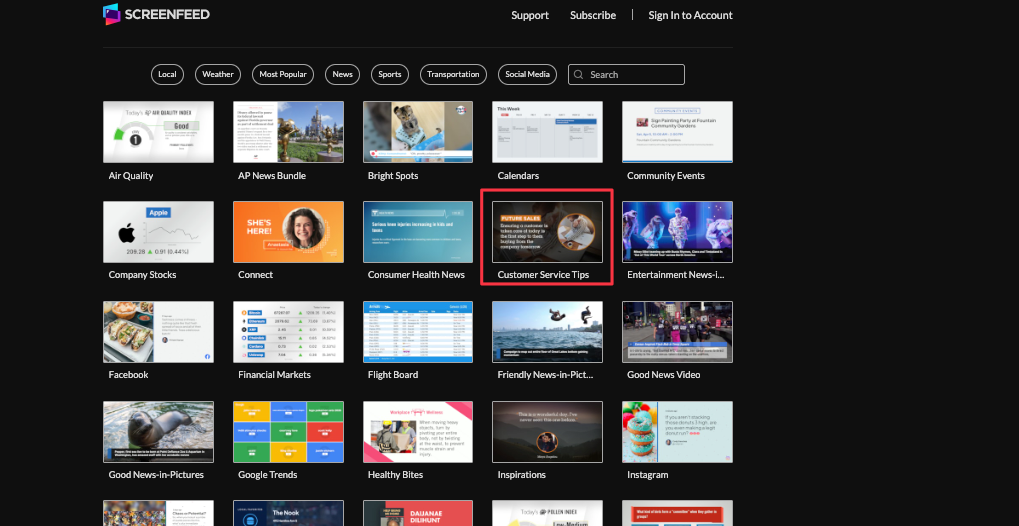This screenshot has width=1019, height=526.
Task: Click the Financial Markets title link
Action: (274, 375)
